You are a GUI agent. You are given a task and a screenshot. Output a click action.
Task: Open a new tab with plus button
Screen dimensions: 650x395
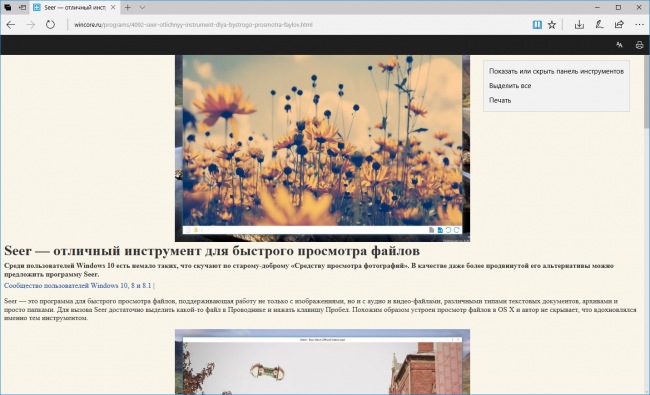coord(128,7)
